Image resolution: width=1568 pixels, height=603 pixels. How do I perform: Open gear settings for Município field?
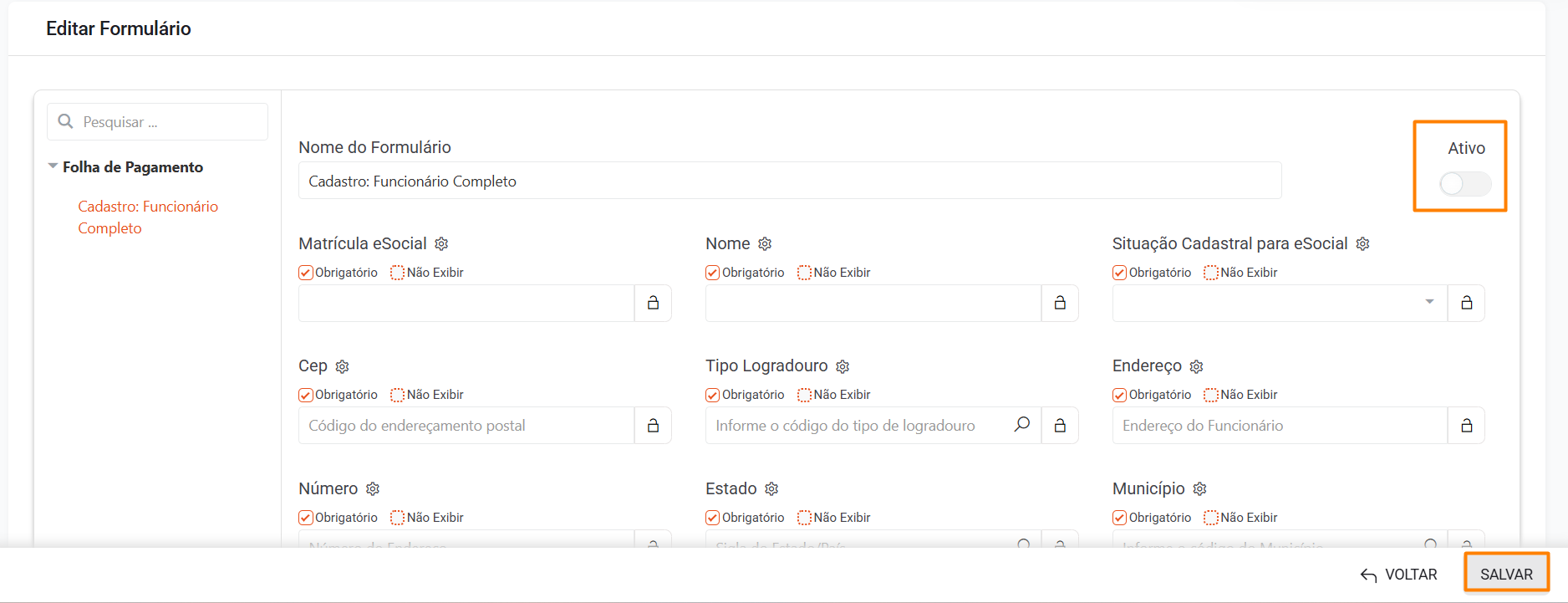[1199, 489]
